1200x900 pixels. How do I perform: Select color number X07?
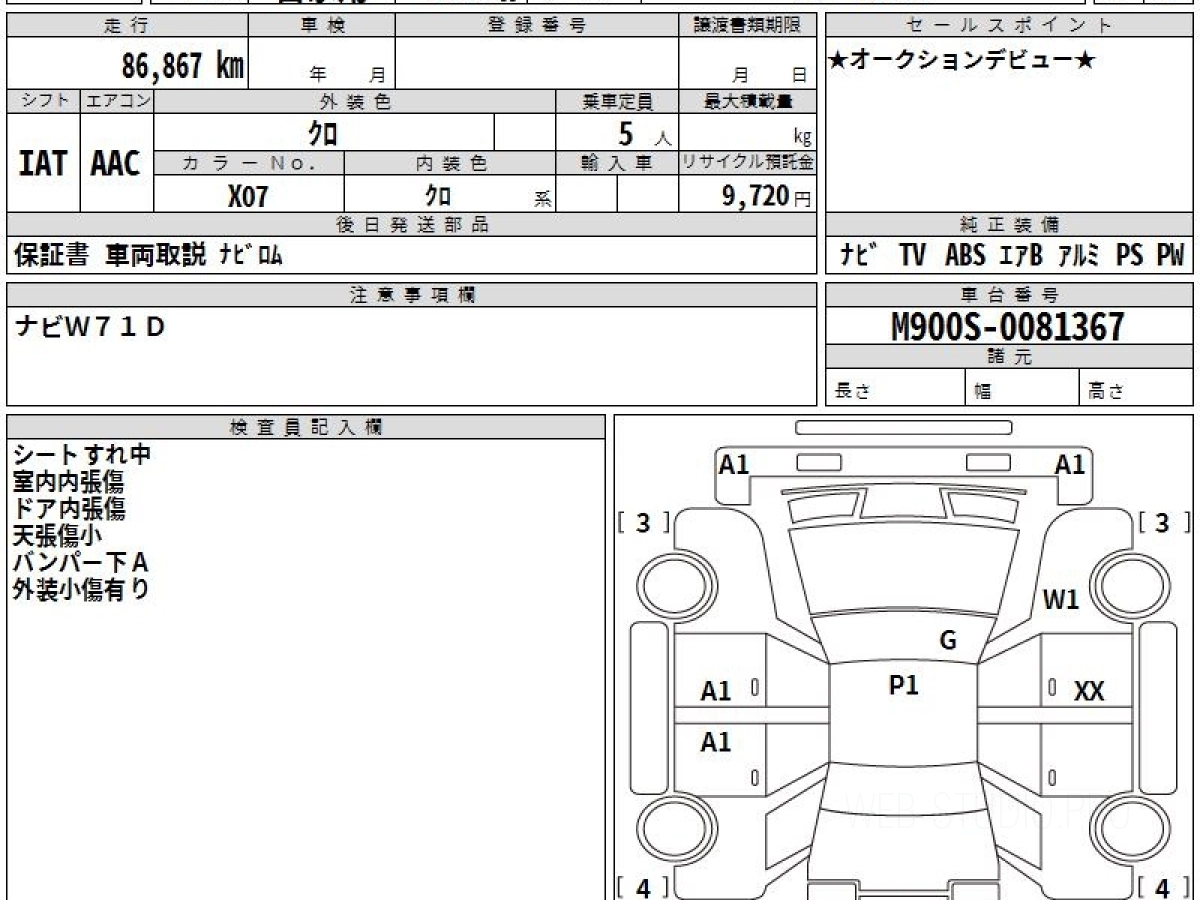[248, 196]
